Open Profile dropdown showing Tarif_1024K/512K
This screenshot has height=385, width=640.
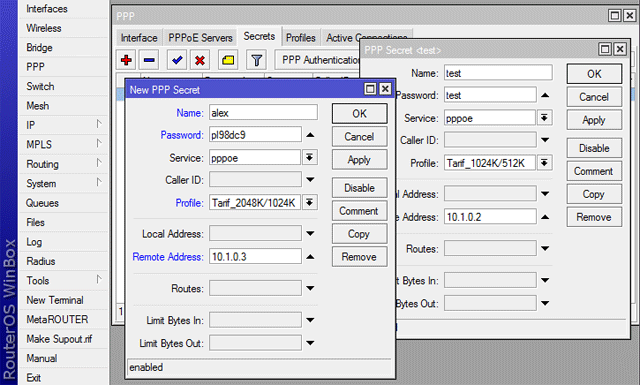(544, 162)
